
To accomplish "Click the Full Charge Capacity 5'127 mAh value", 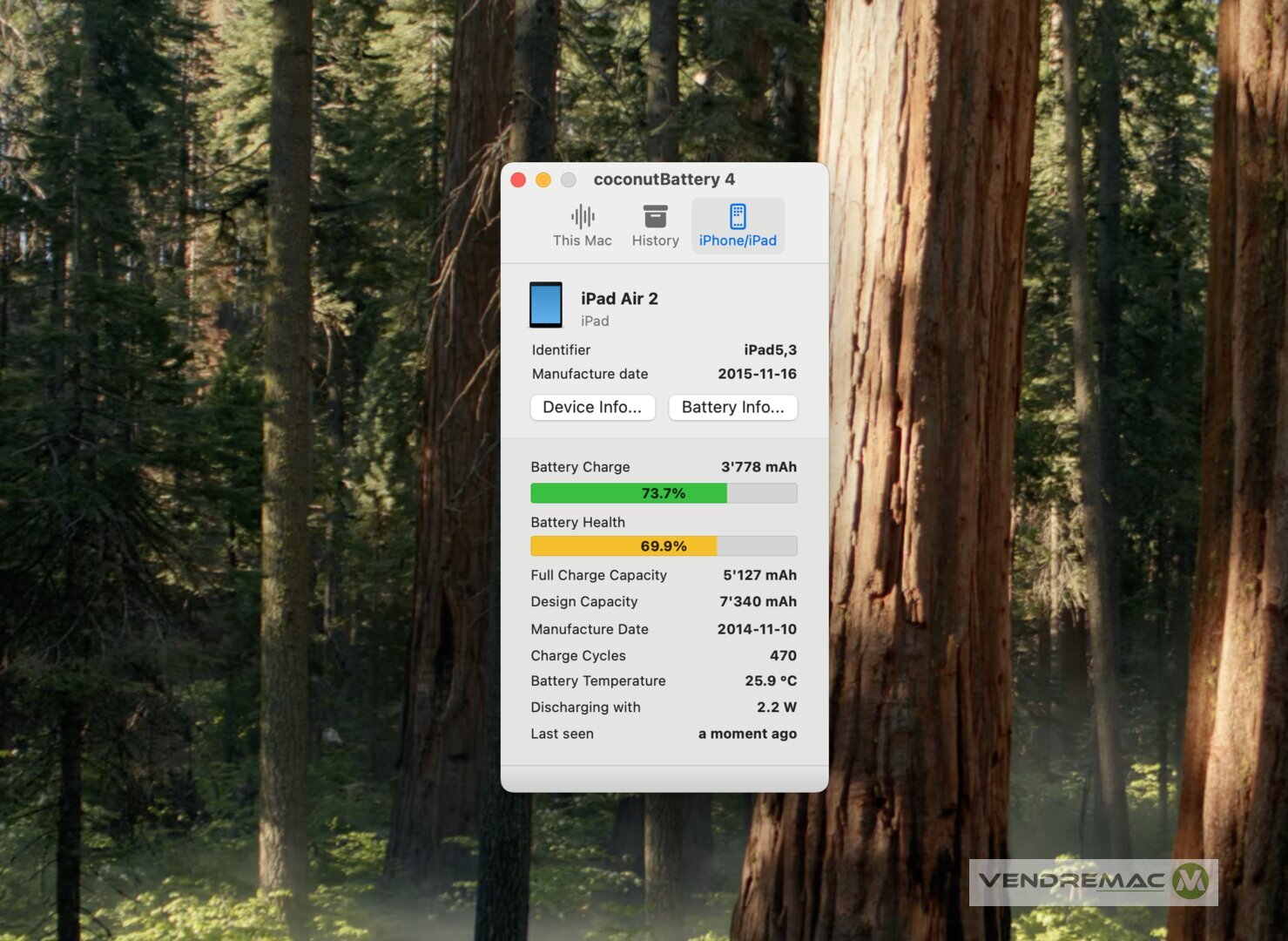I will click(x=759, y=575).
